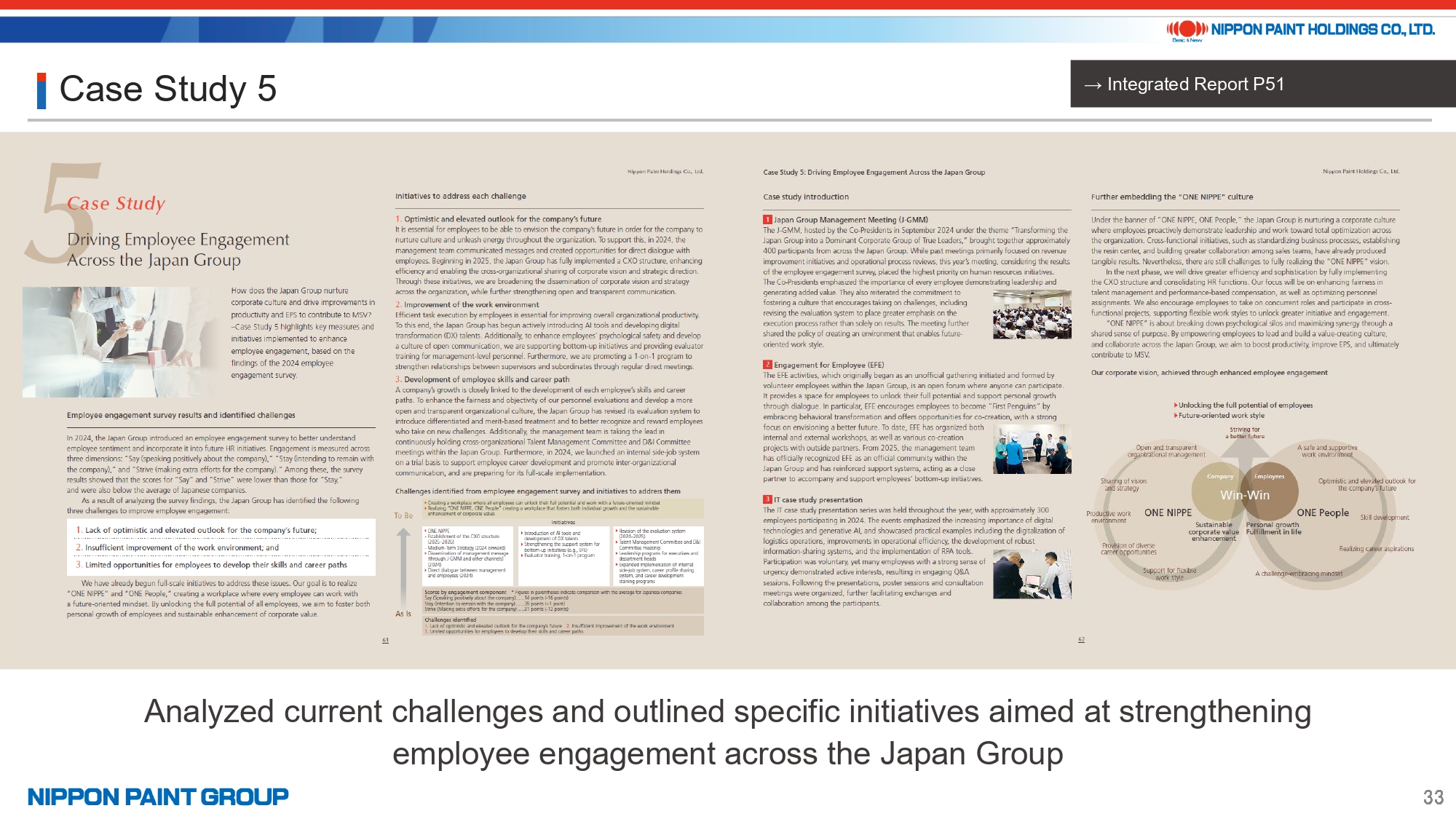Click 'Striving for a better future' label

[1245, 432]
